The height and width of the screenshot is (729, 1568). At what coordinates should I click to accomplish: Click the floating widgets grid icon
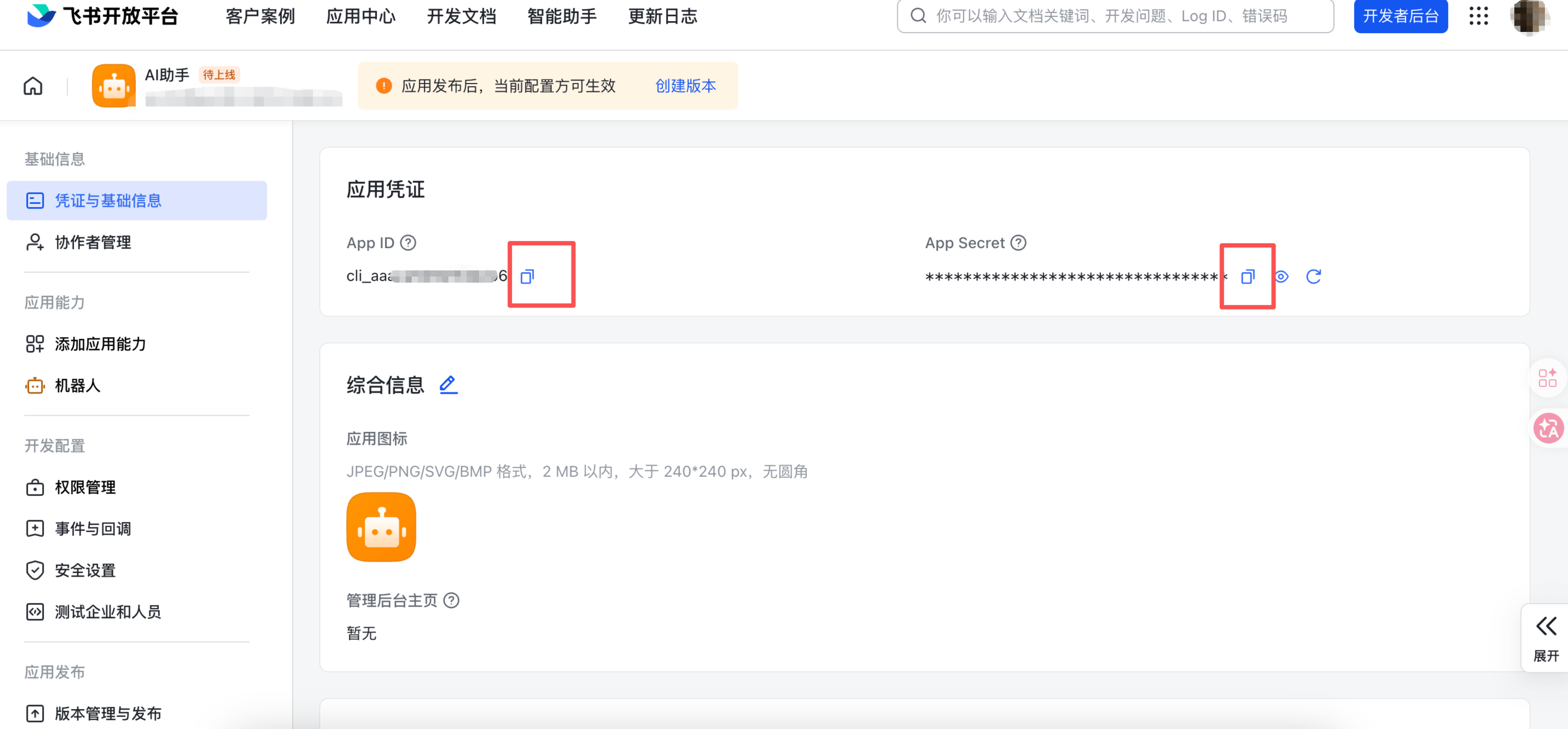1547,378
